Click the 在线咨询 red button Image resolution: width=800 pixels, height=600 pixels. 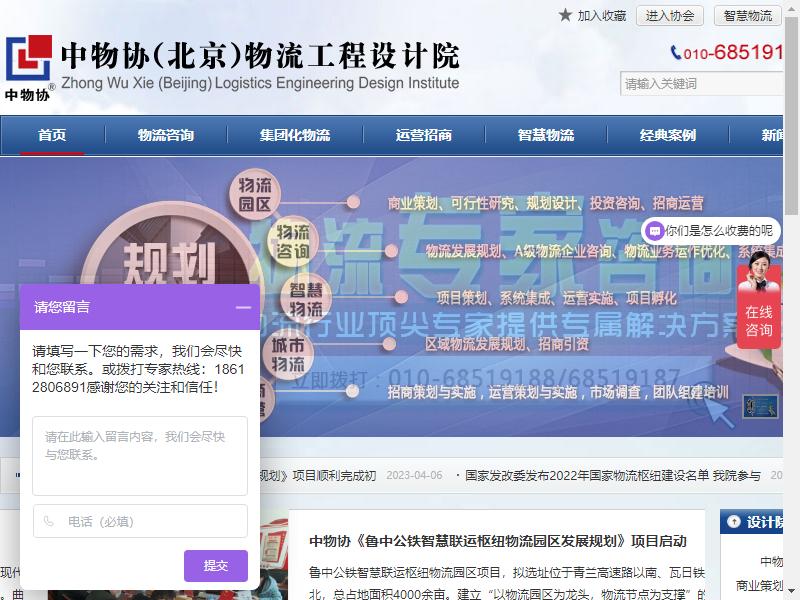click(x=759, y=320)
